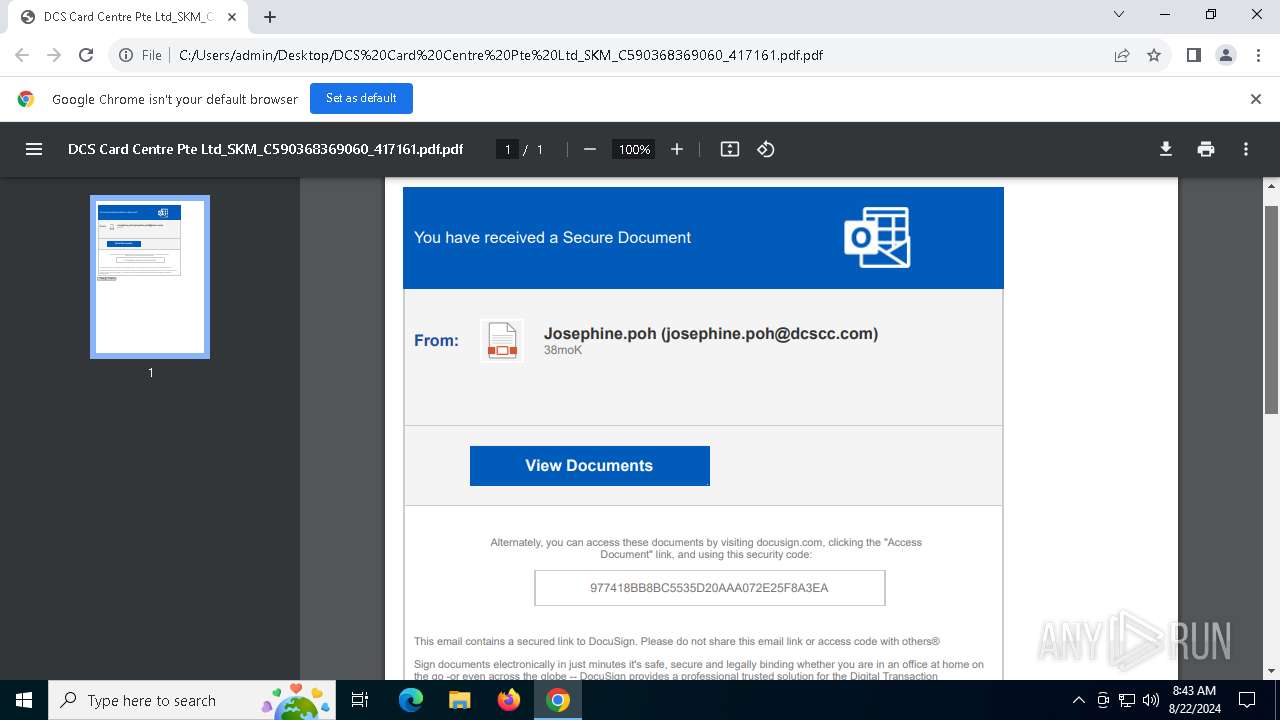The width and height of the screenshot is (1280, 720).
Task: Click the address bar URL
Action: (501, 55)
